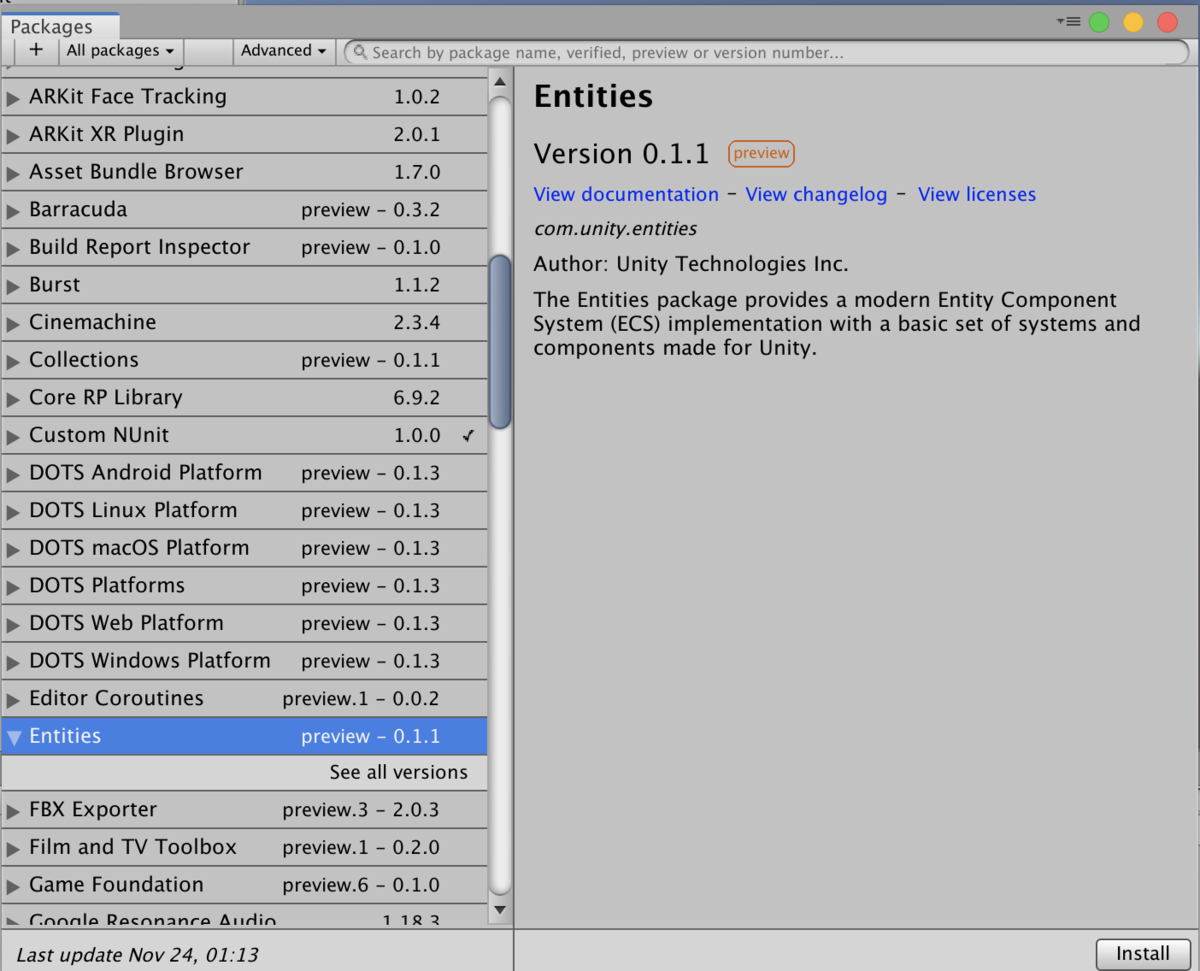
Task: Expand the Core RP Library arrow
Action: click(13, 399)
